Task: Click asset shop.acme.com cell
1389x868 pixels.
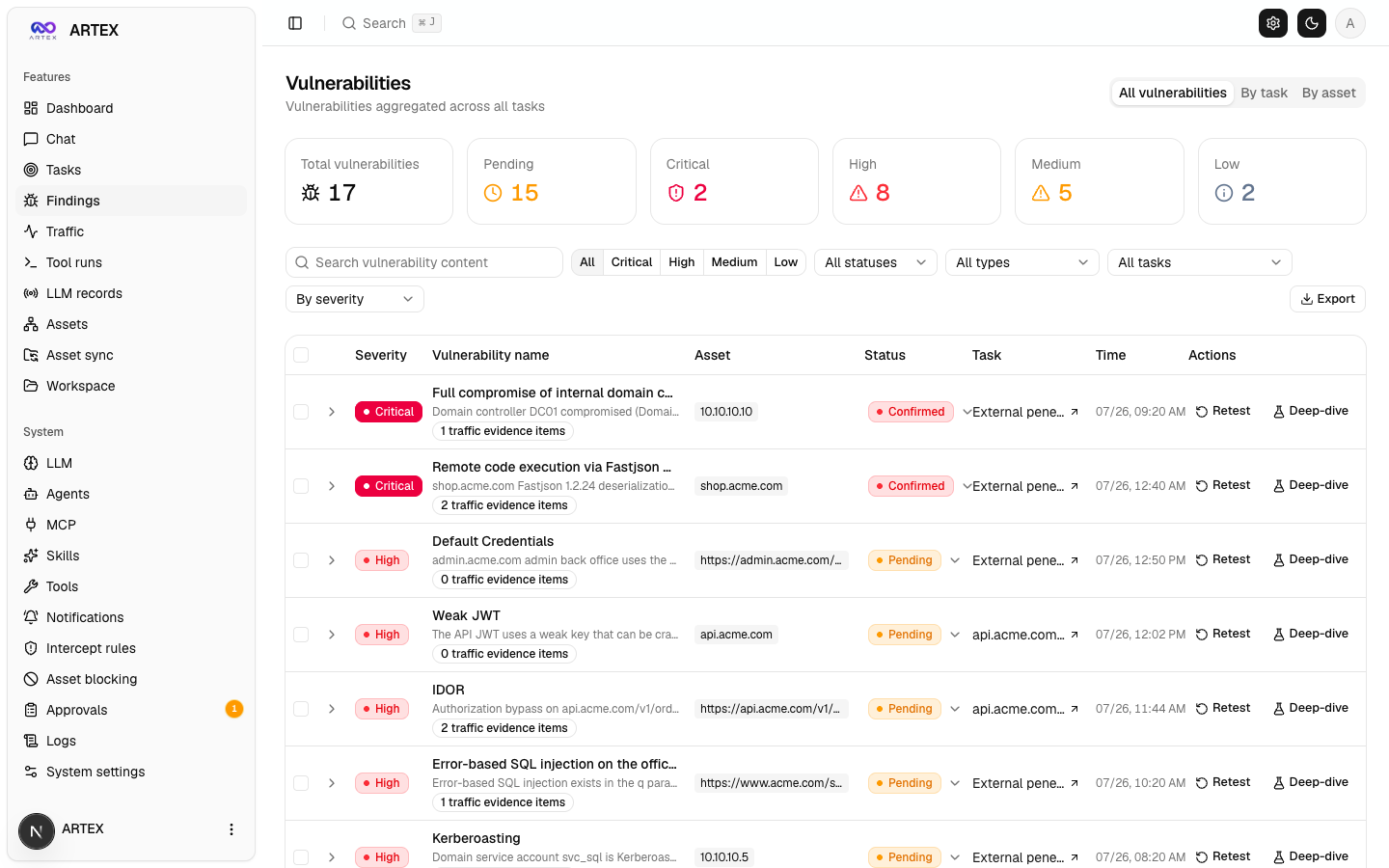Action: click(741, 486)
